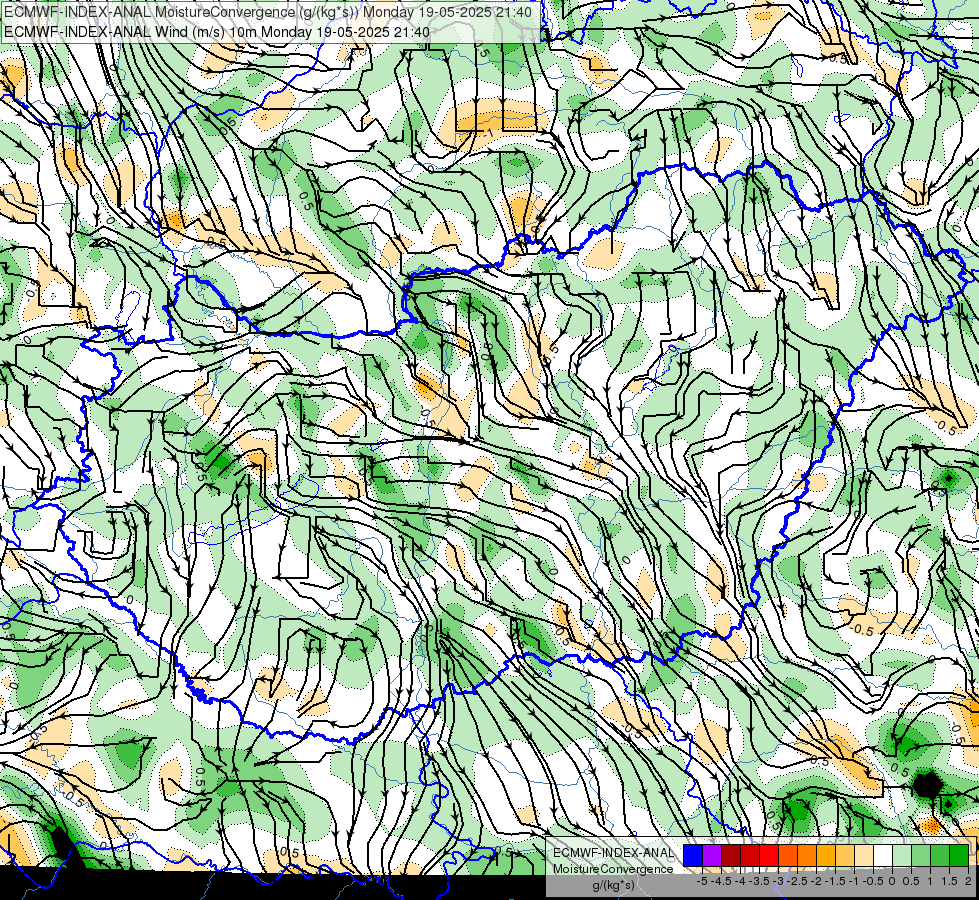Viewport: 979px width, 900px height.
Task: Pick the peach legend swatch left of white
Action: pyautogui.click(x=863, y=855)
